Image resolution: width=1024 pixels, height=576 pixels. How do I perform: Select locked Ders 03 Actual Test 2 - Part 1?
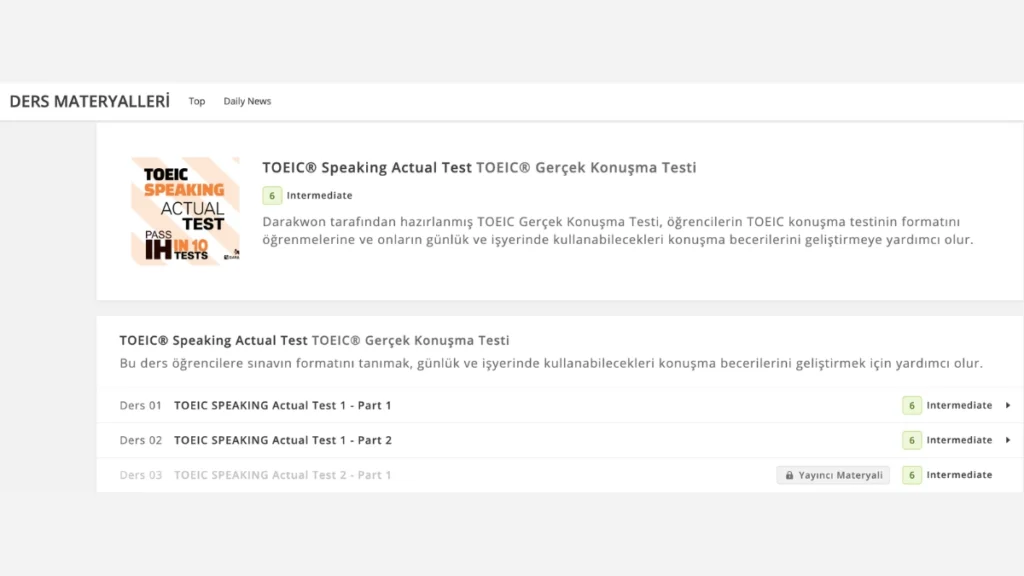[560, 475]
